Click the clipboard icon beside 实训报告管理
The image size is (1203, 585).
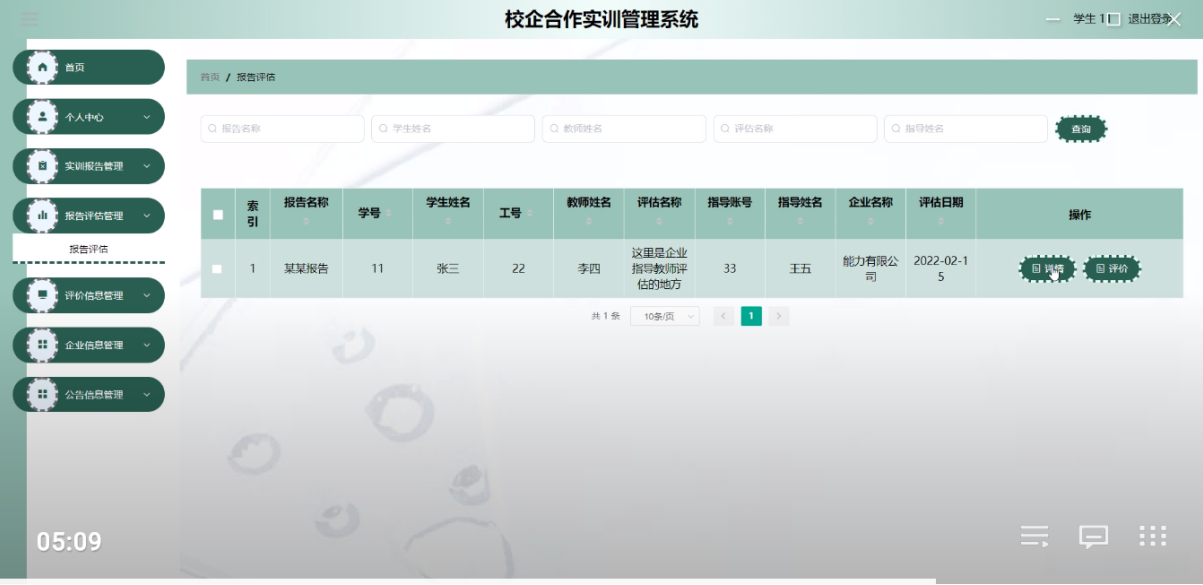(42, 166)
